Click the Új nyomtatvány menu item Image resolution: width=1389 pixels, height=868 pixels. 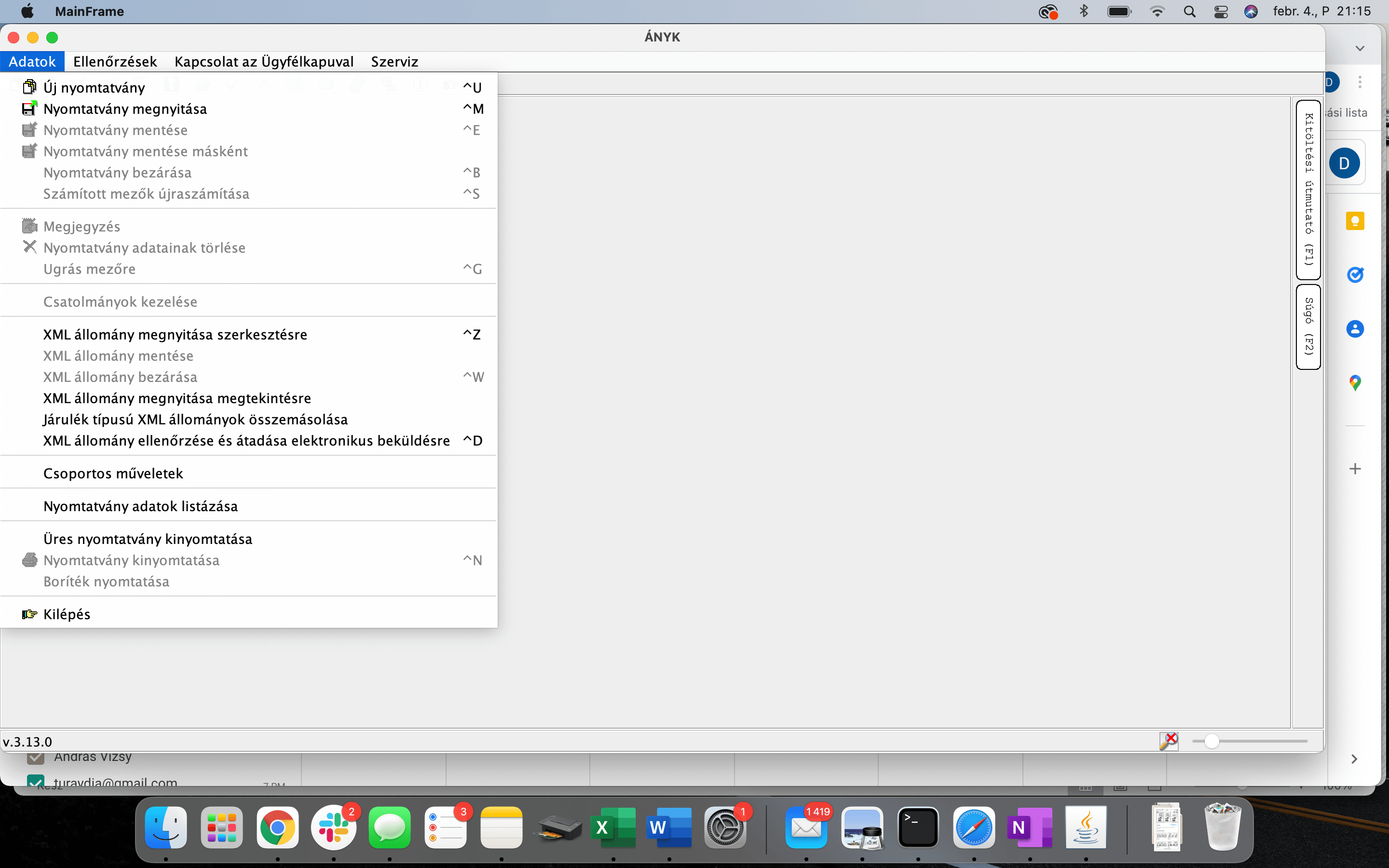point(94,87)
